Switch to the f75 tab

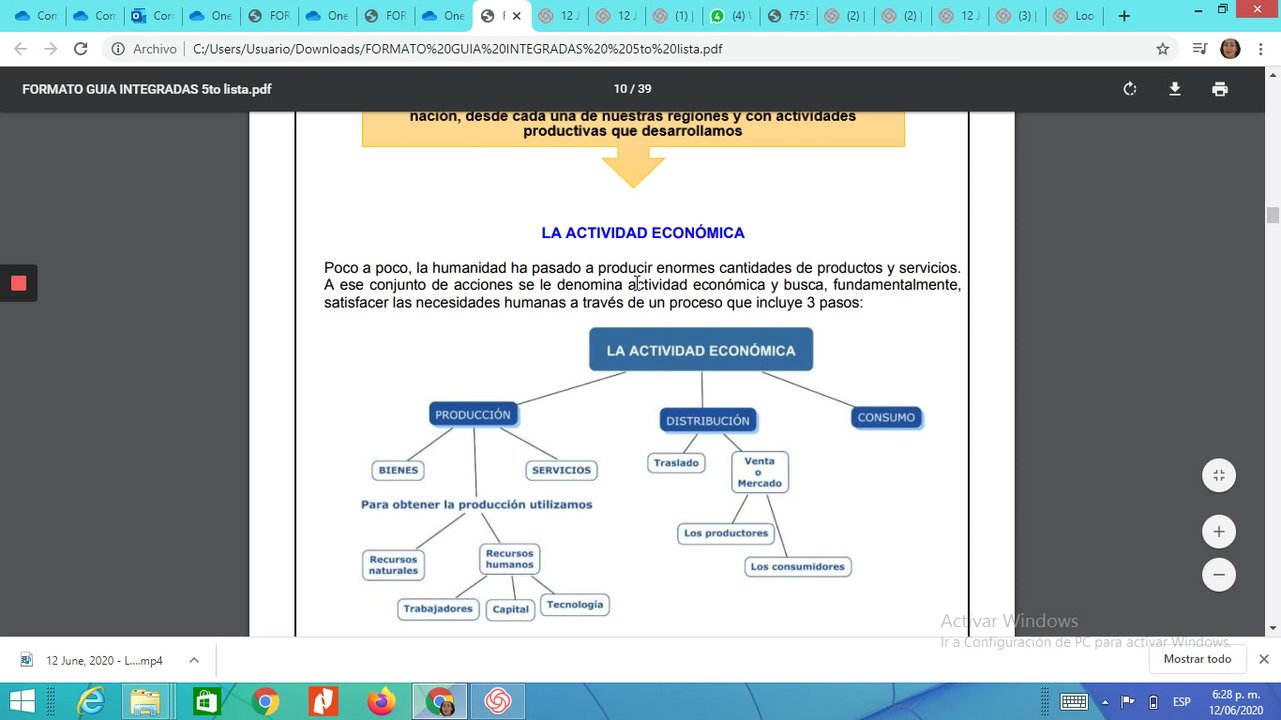point(789,16)
